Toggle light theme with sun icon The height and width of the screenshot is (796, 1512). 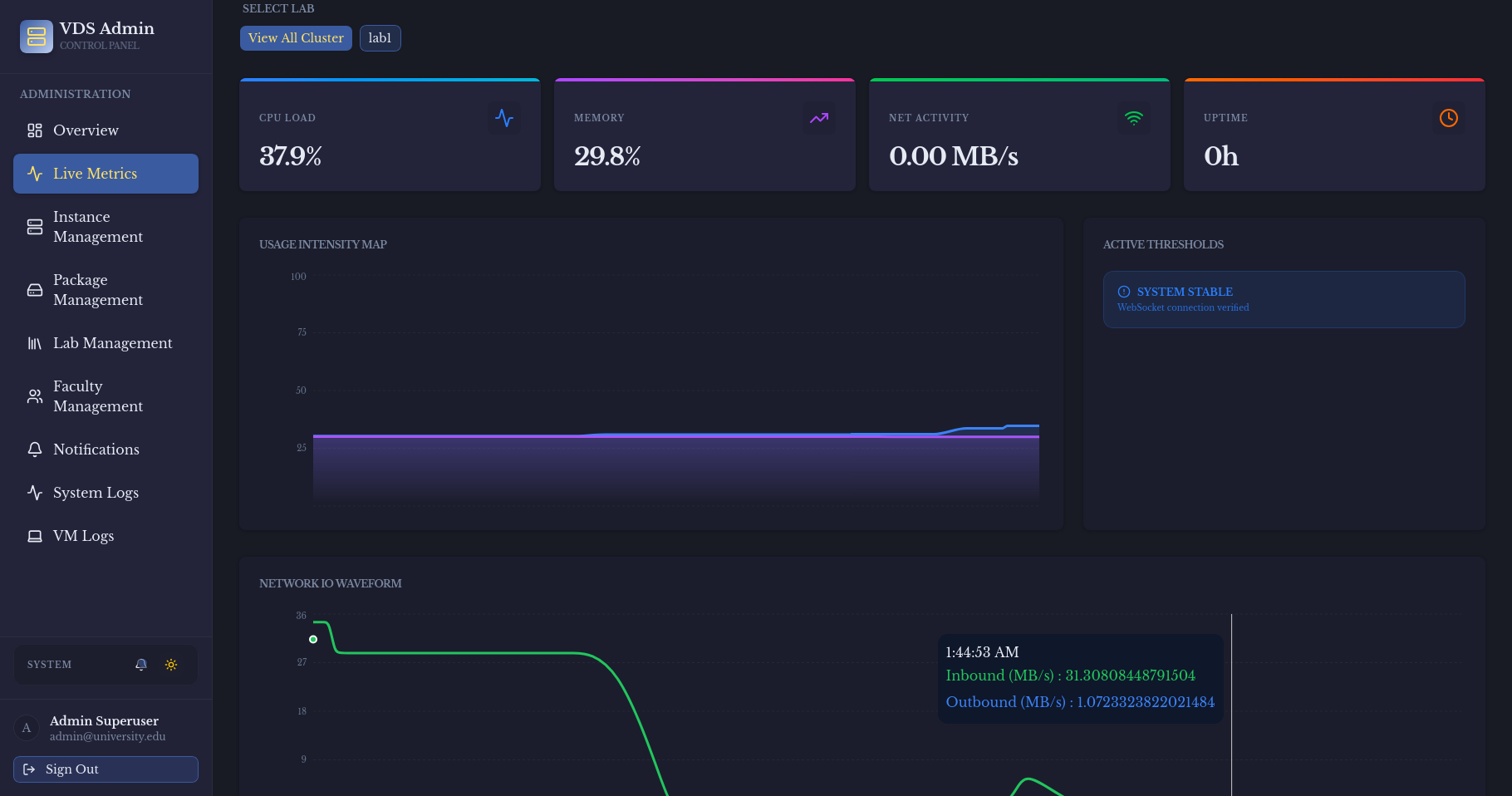tap(171, 665)
